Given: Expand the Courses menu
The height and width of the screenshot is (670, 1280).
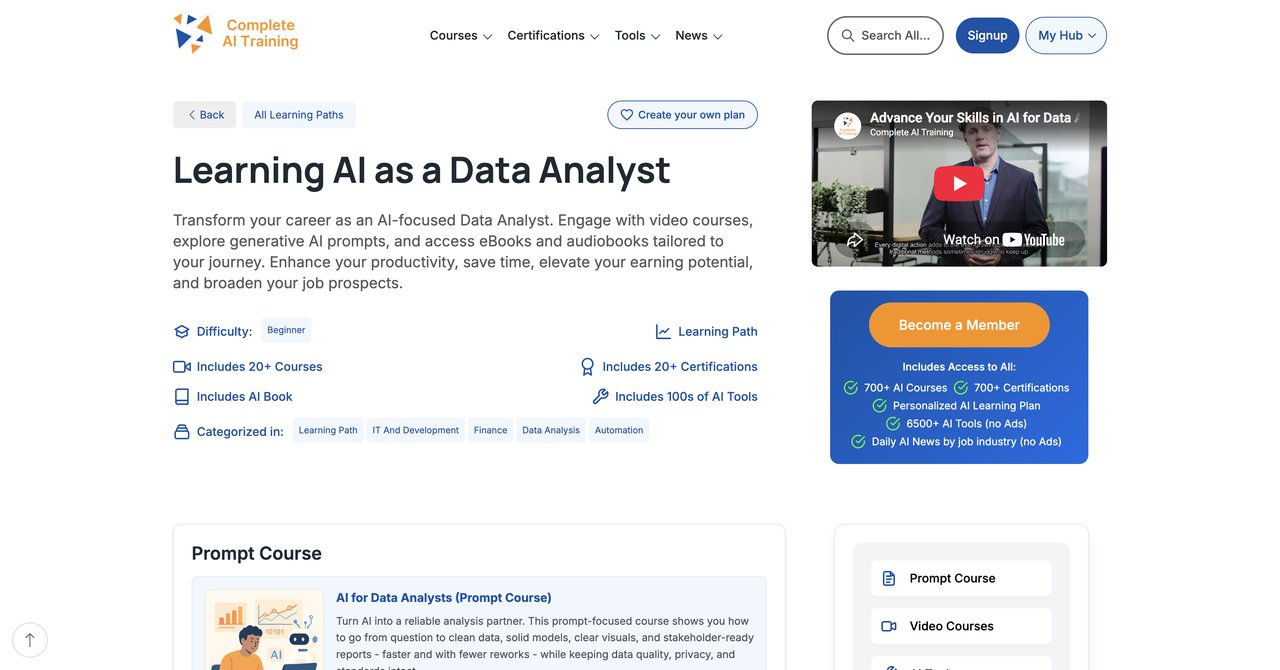Looking at the screenshot, I should click(x=461, y=36).
